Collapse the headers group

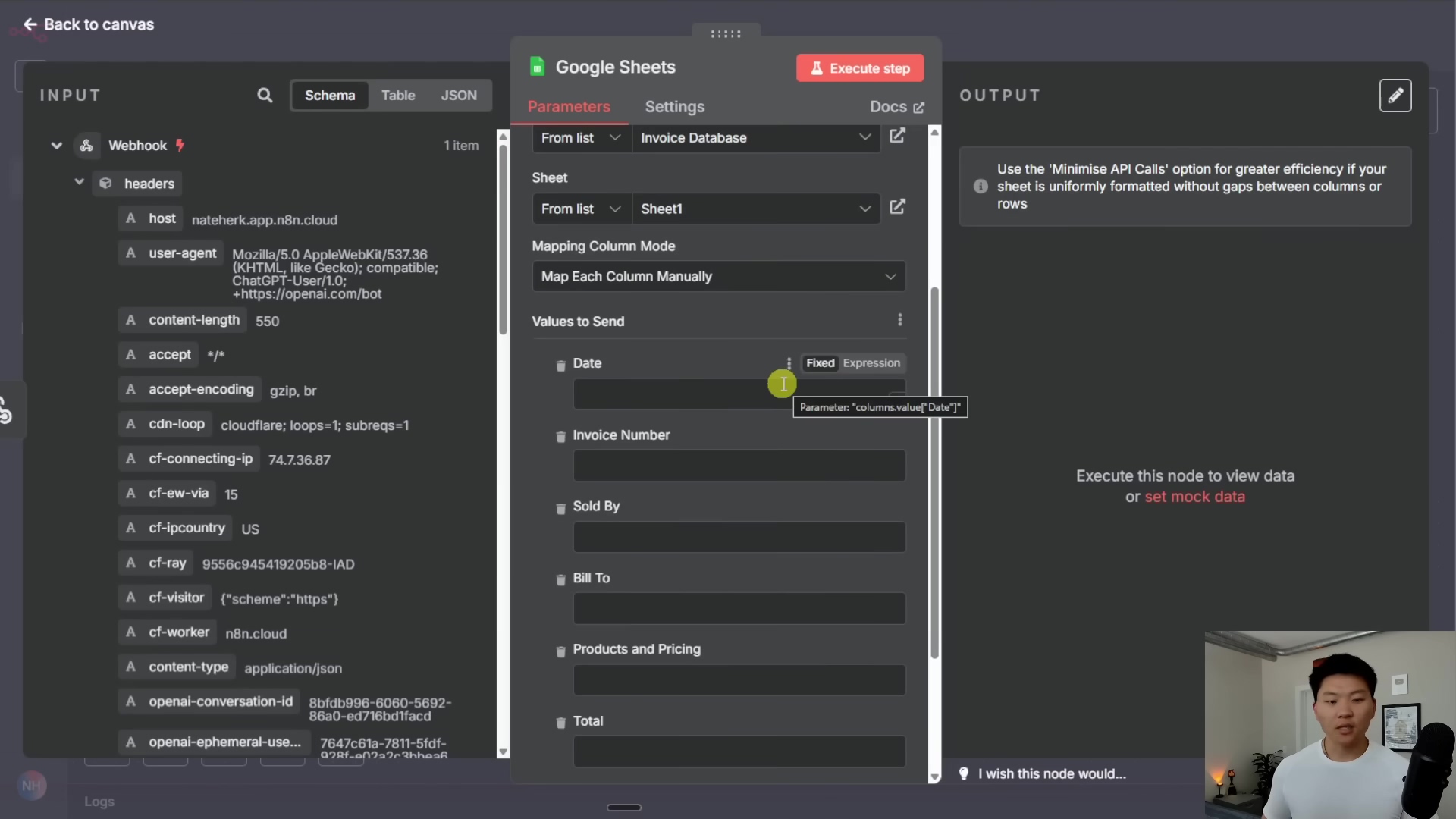79,182
